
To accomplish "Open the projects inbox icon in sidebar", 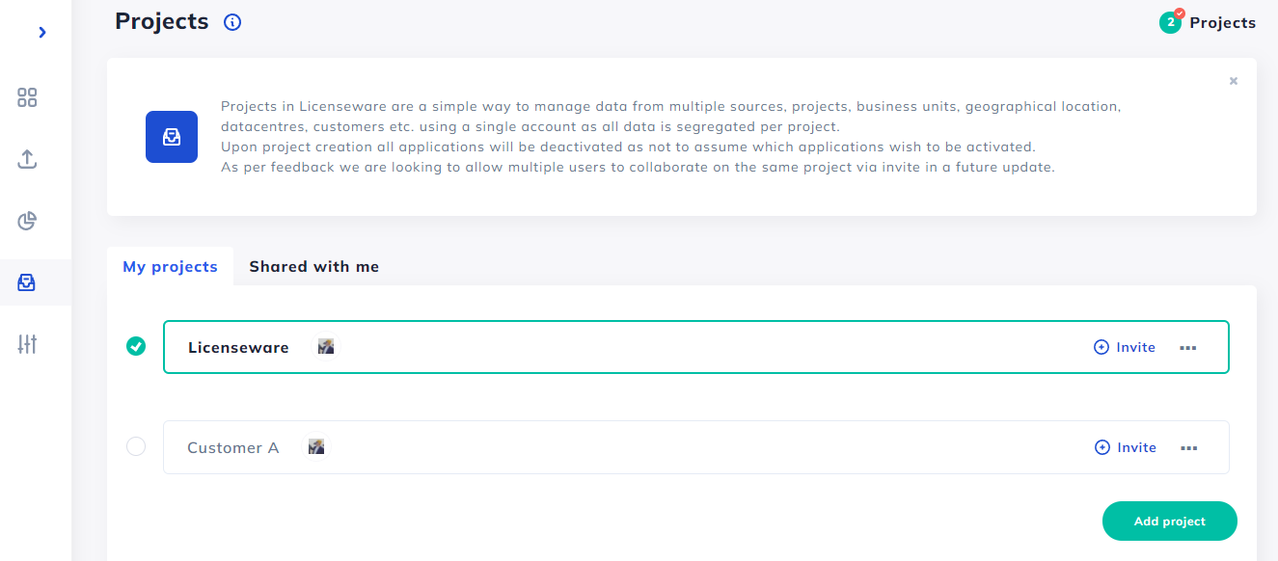I will point(27,283).
